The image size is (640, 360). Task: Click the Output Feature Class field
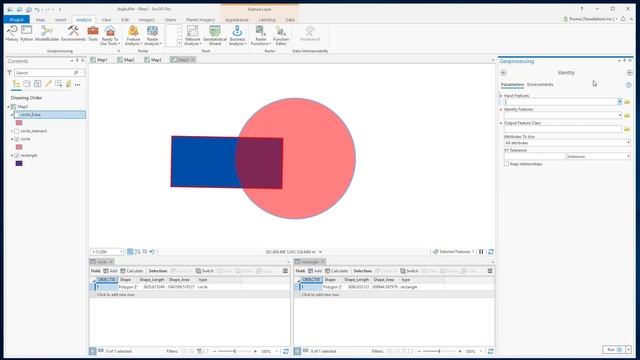pyautogui.click(x=563, y=129)
